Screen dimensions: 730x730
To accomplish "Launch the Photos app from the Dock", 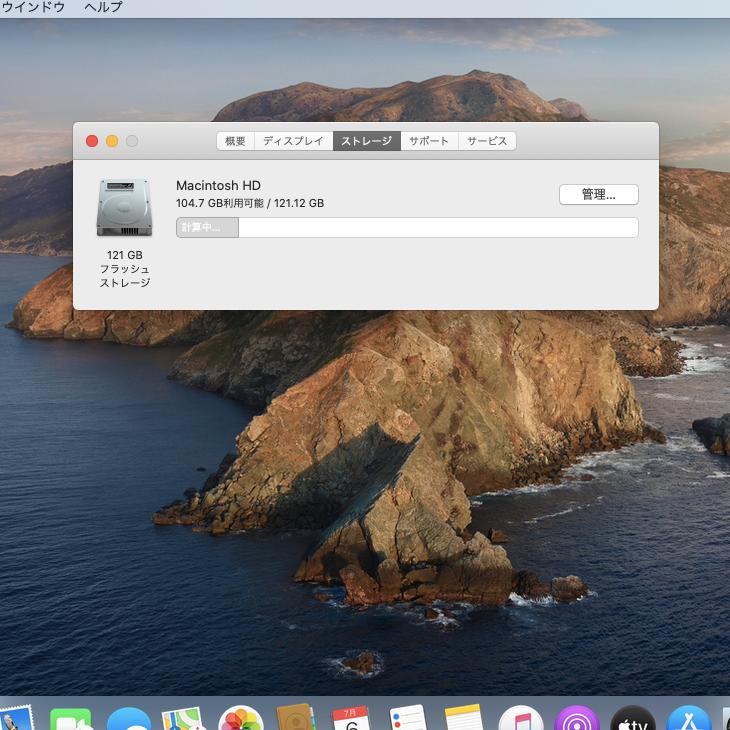I will (241, 720).
